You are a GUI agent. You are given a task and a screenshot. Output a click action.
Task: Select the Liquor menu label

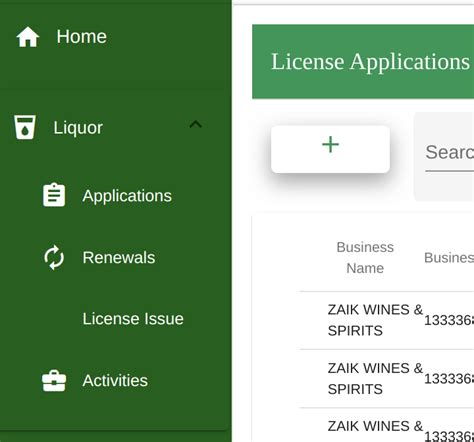[78, 128]
